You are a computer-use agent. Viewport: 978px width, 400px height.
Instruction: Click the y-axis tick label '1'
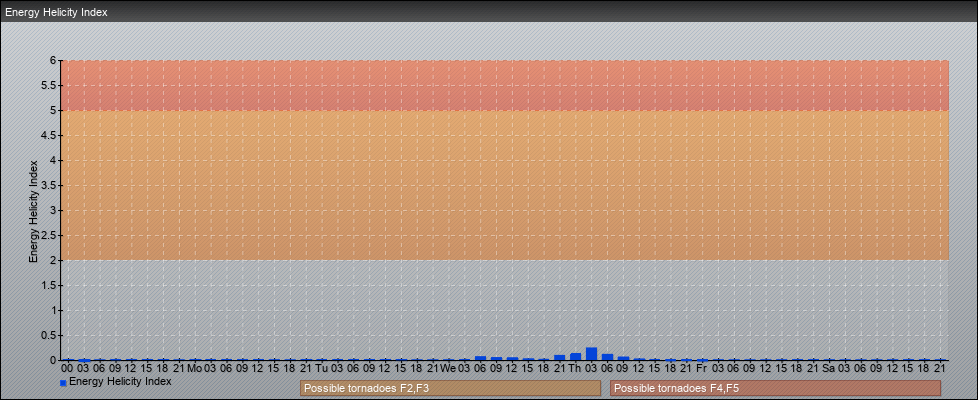(54, 310)
